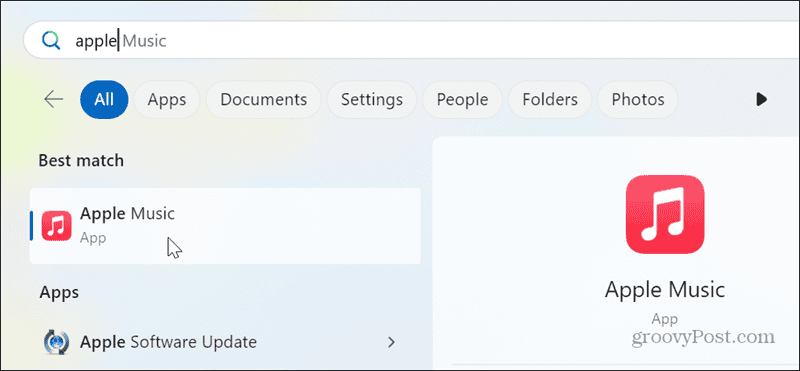Go back with the left arrow

point(54,99)
